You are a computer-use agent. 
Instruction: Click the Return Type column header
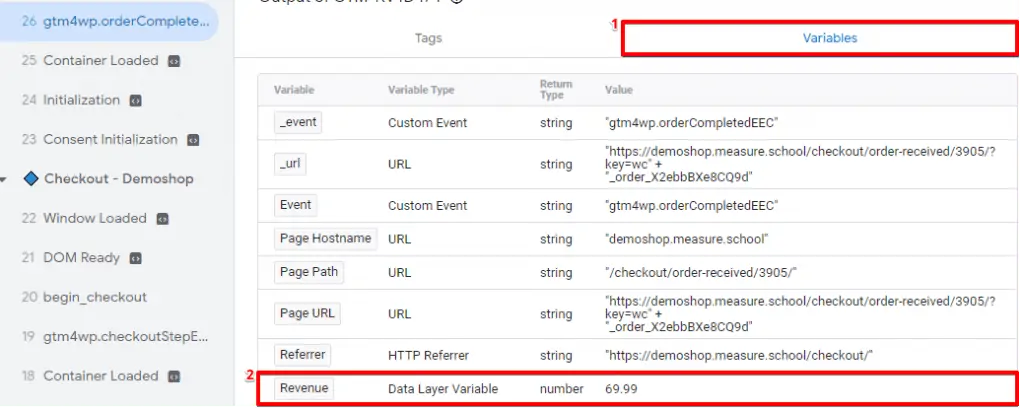(x=556, y=89)
